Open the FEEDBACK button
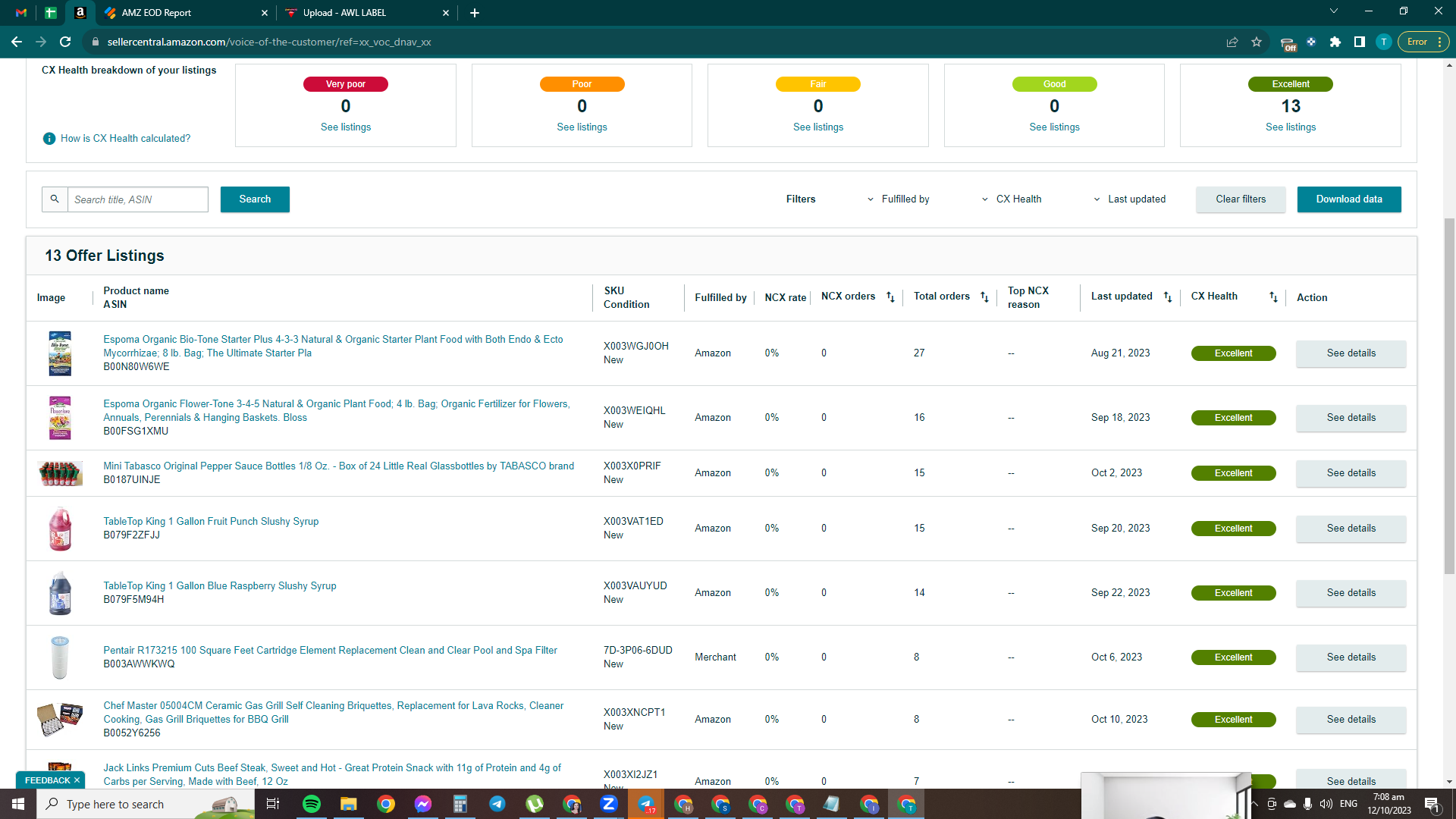This screenshot has width=1456, height=819. [x=47, y=780]
